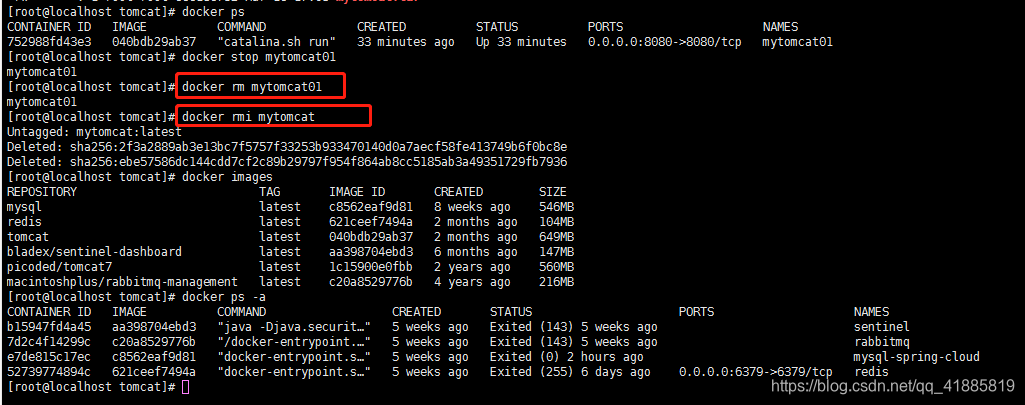The image size is (1025, 405).
Task: Click the "catalina.sh run" command
Action: (277, 42)
